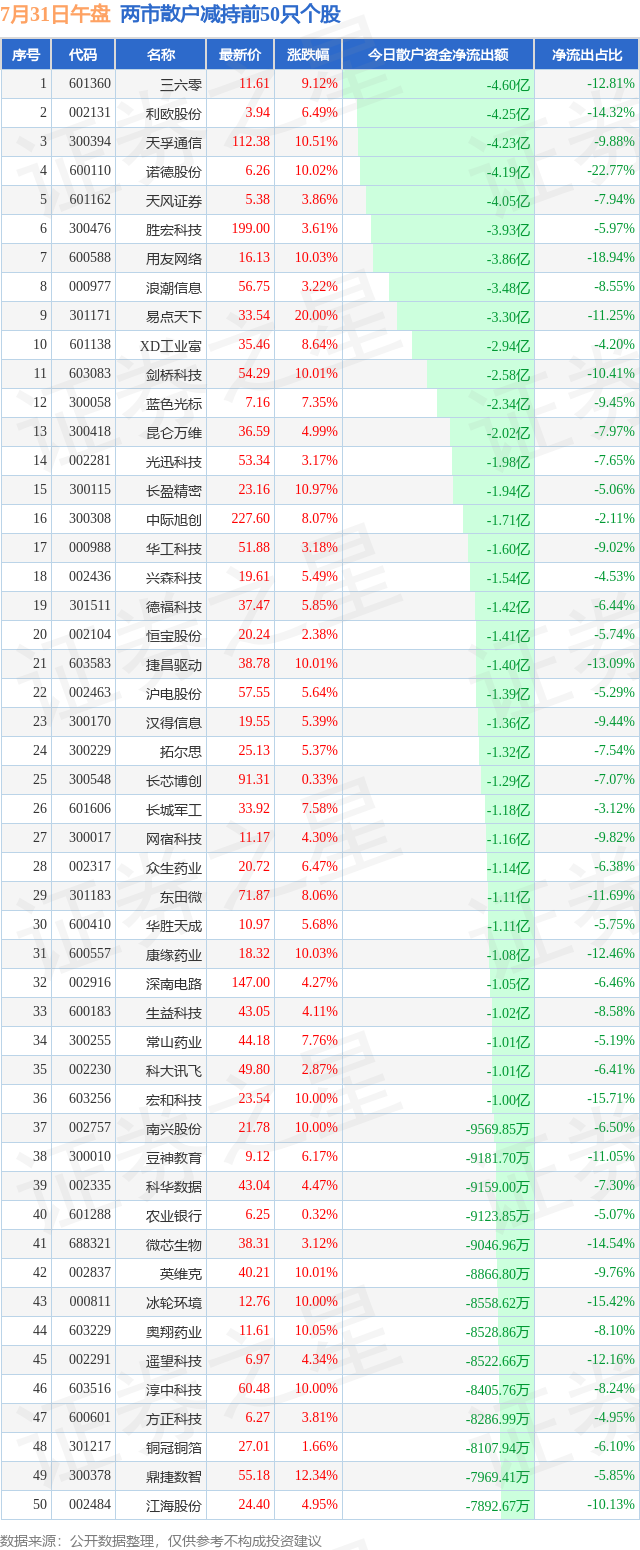The height and width of the screenshot is (1550, 640).
Task: Click the 7月31日午盘 title text
Action: 56,14
